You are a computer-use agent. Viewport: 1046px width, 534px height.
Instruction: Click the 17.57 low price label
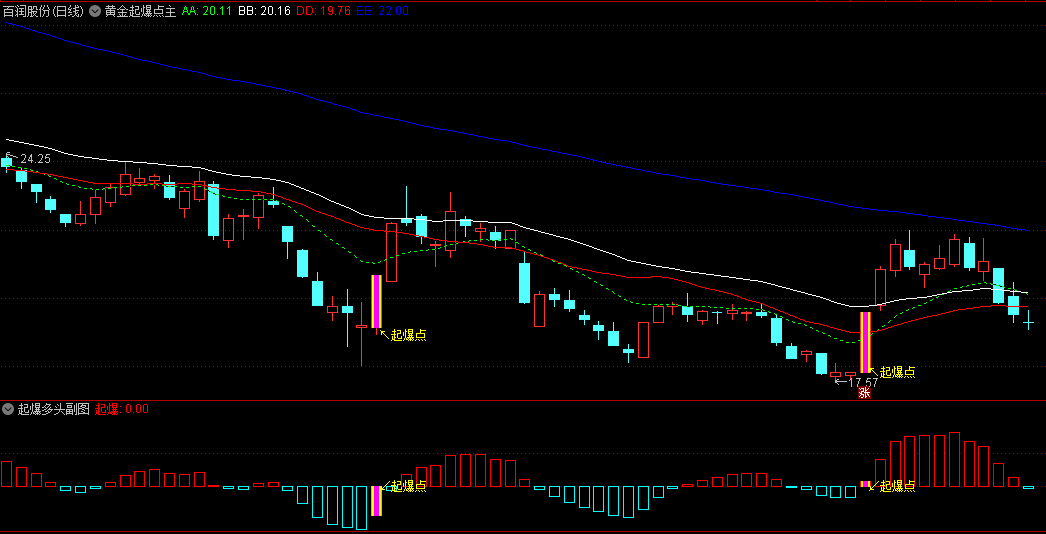(x=863, y=382)
